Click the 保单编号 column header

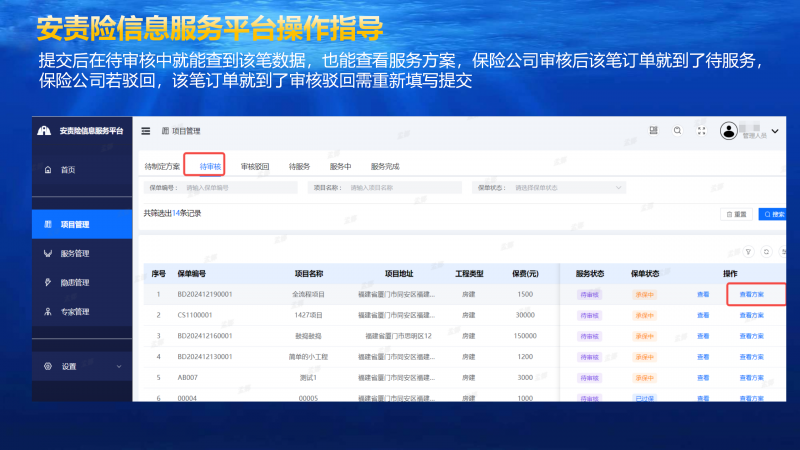191,274
